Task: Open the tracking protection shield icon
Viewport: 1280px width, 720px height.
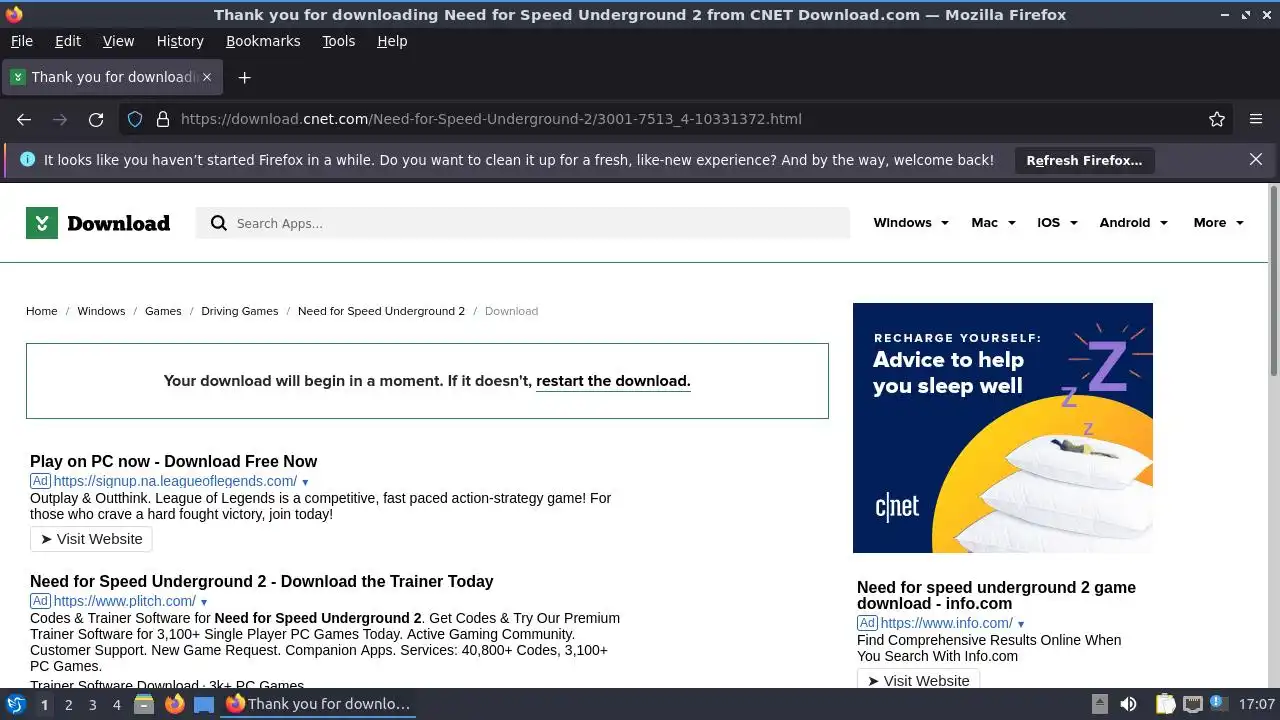Action: pyautogui.click(x=135, y=119)
